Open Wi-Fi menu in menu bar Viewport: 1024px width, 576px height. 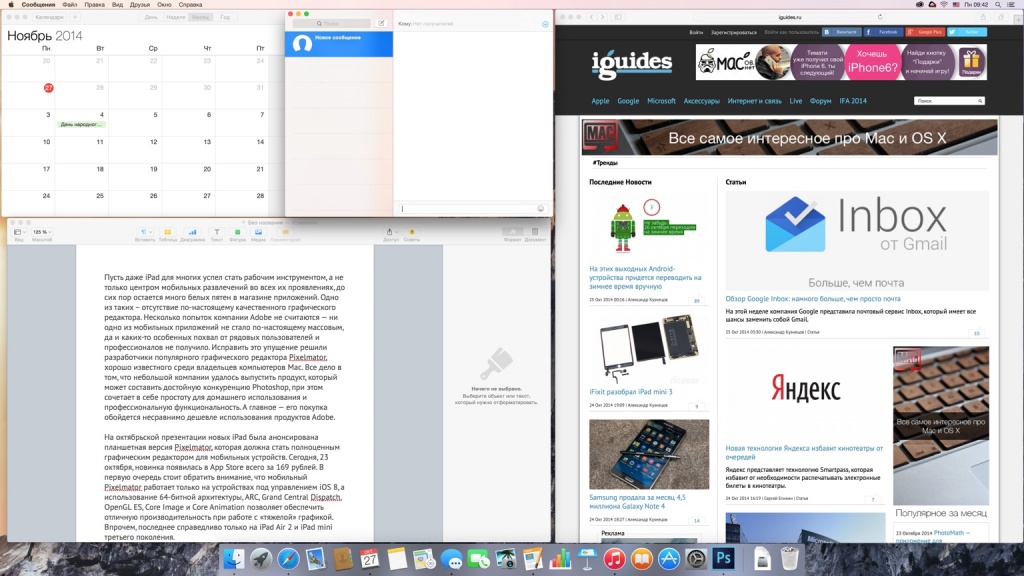tap(944, 5)
